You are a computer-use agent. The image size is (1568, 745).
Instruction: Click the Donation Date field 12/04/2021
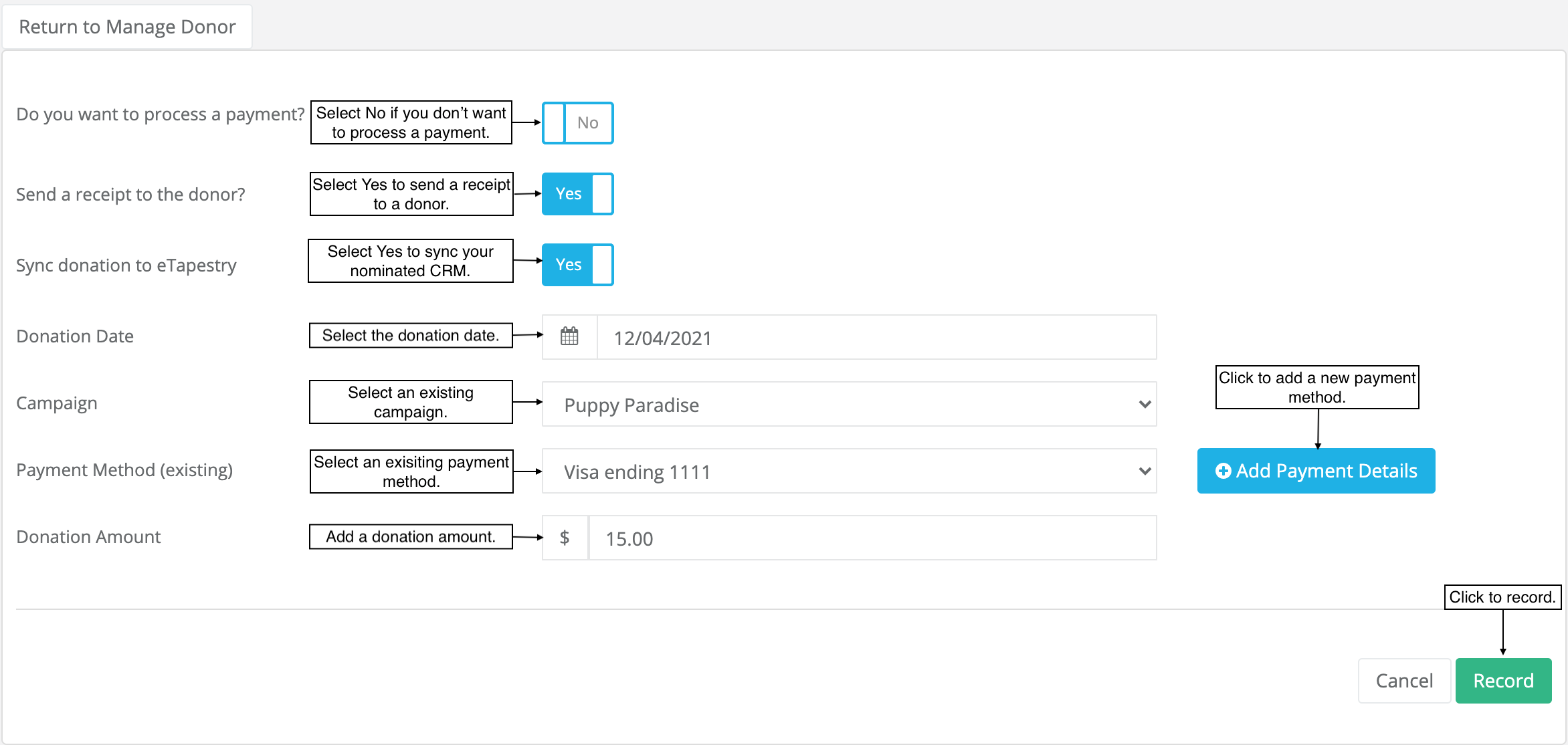click(876, 338)
